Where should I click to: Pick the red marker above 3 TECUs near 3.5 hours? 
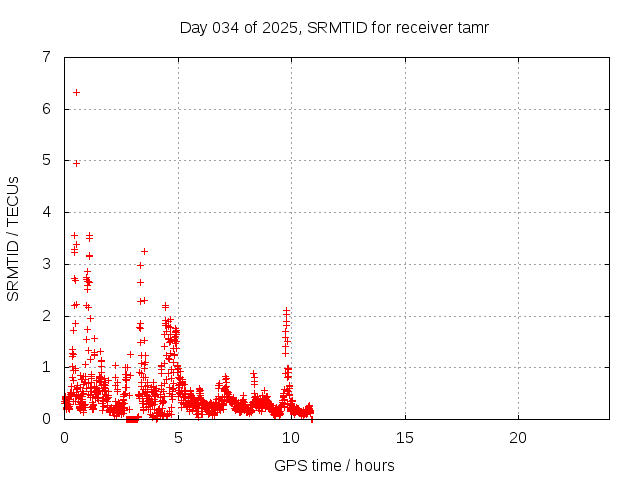[x=144, y=251]
